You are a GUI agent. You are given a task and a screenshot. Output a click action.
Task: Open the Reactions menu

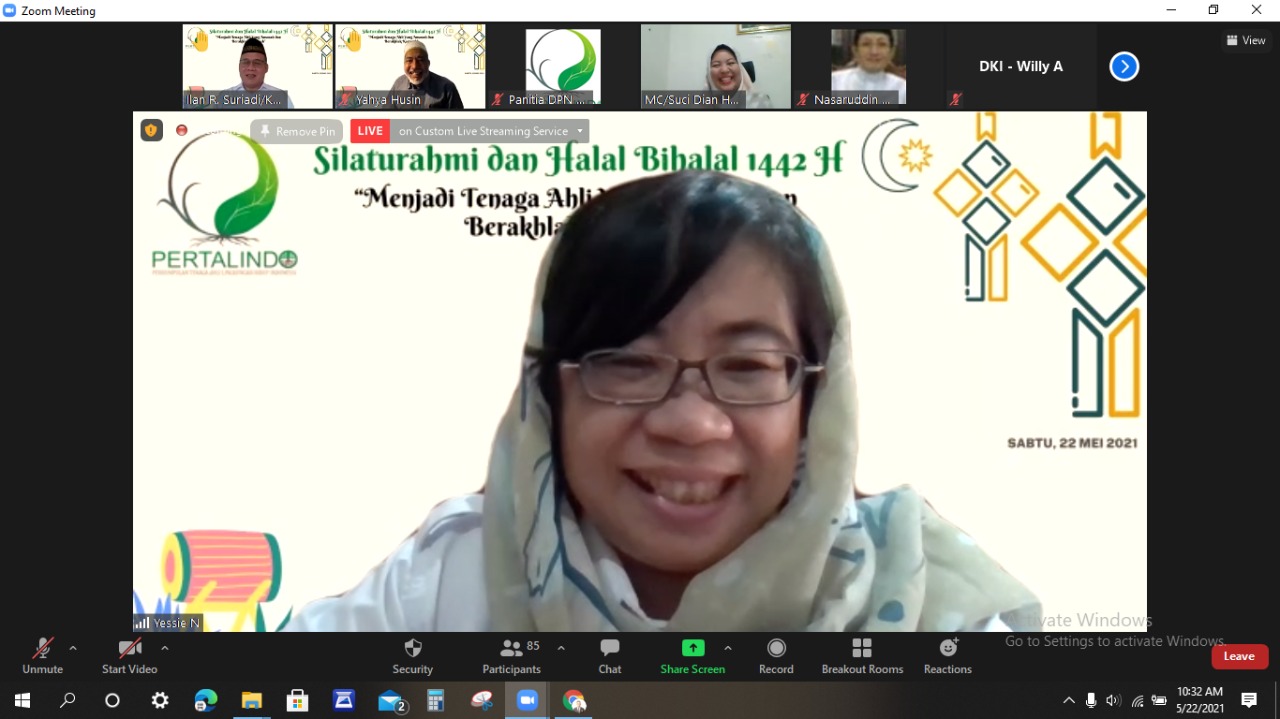pos(947,656)
